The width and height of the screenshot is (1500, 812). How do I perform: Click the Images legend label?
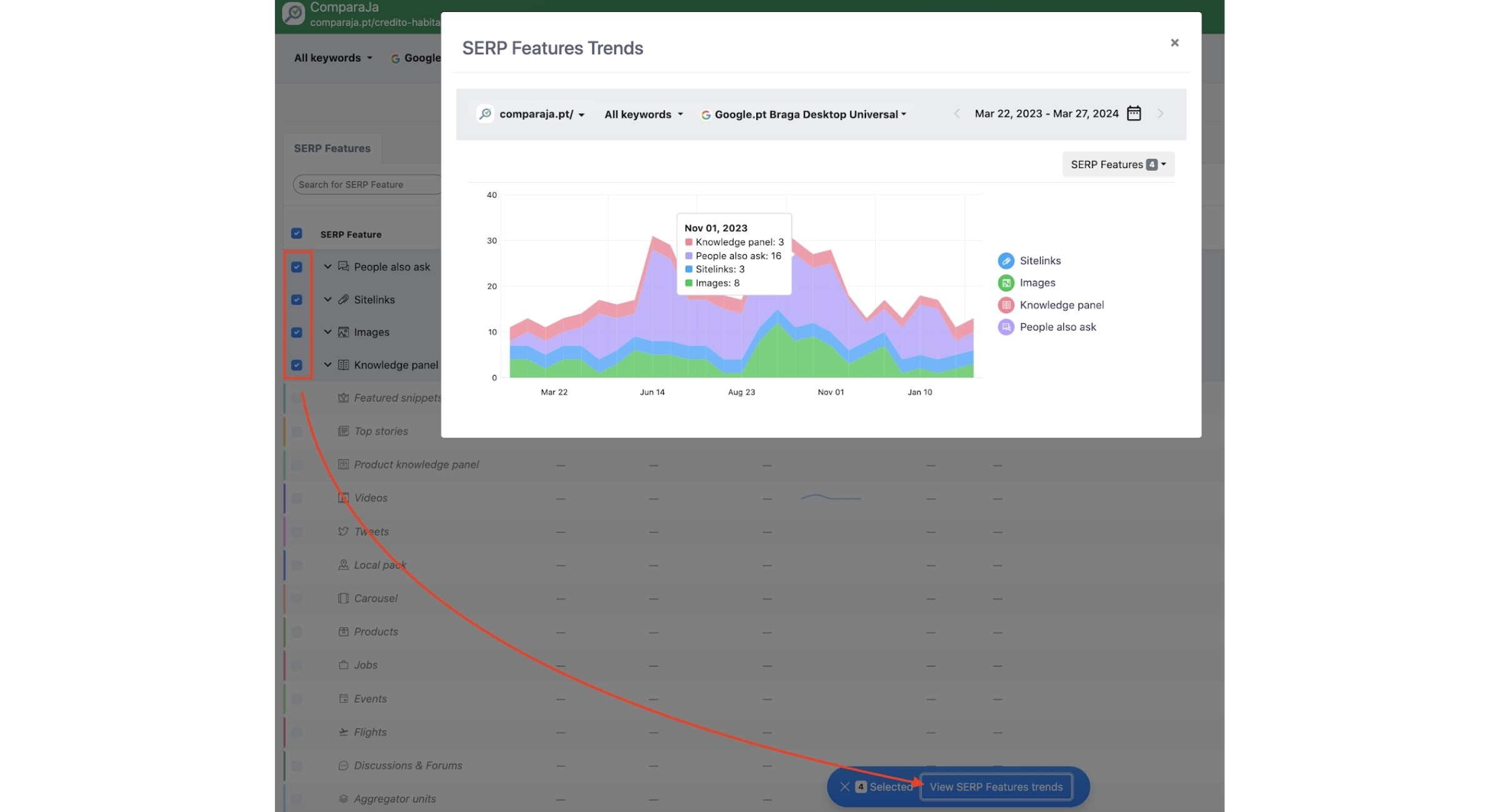[x=1037, y=283]
